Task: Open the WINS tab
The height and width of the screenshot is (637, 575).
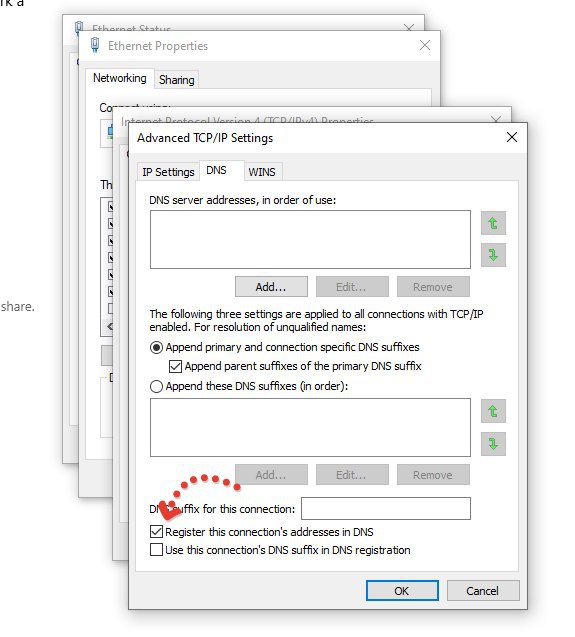Action: (262, 172)
